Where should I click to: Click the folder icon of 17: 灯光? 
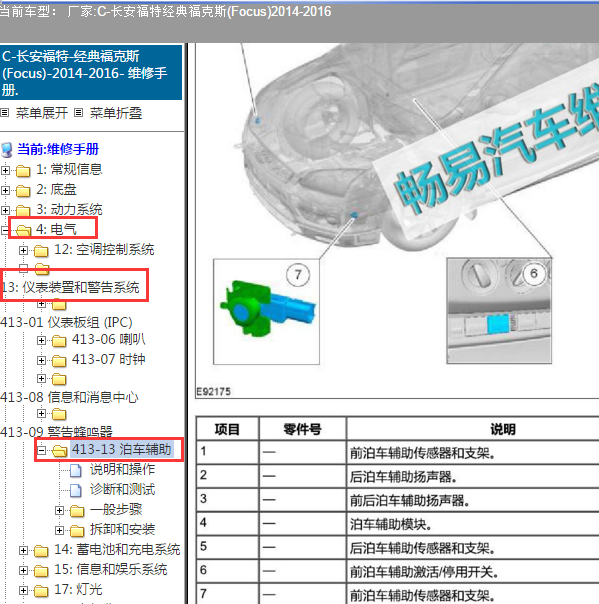click(41, 591)
